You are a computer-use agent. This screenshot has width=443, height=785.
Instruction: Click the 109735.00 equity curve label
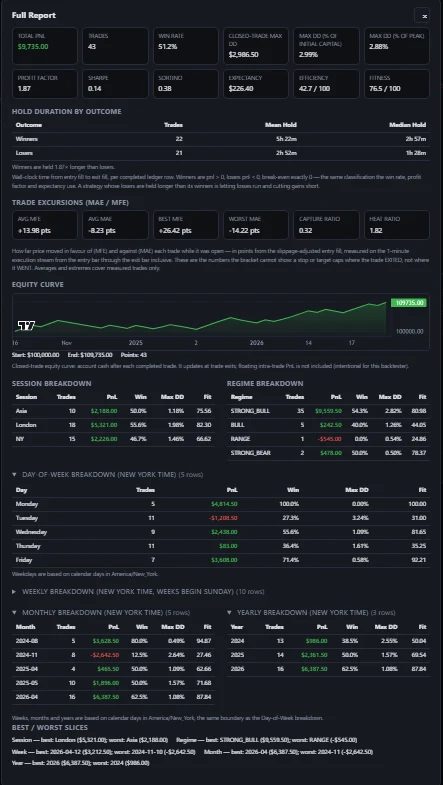pos(408,303)
